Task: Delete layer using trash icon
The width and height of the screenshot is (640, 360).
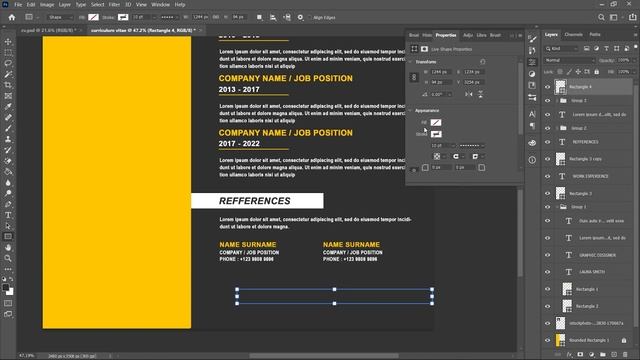Action: click(x=625, y=355)
